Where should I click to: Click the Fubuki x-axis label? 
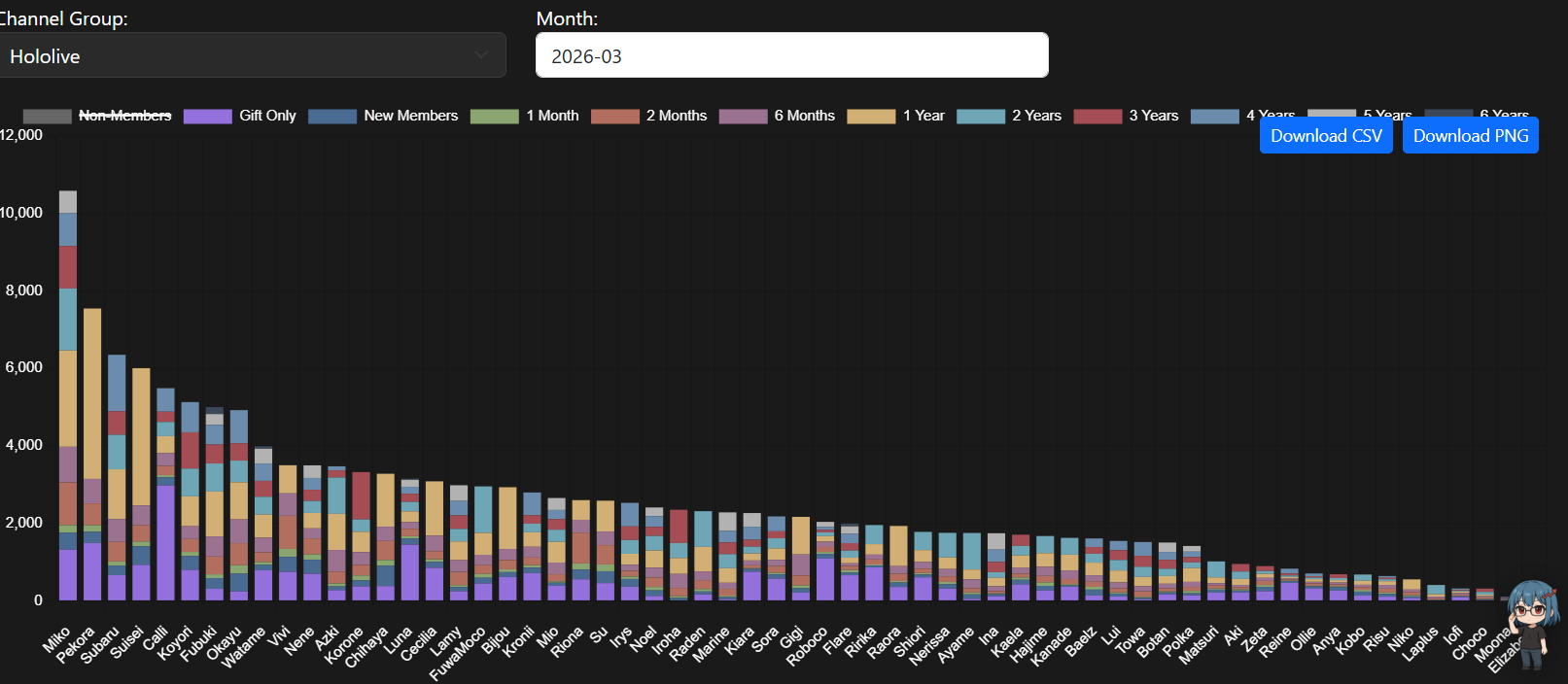click(x=198, y=643)
